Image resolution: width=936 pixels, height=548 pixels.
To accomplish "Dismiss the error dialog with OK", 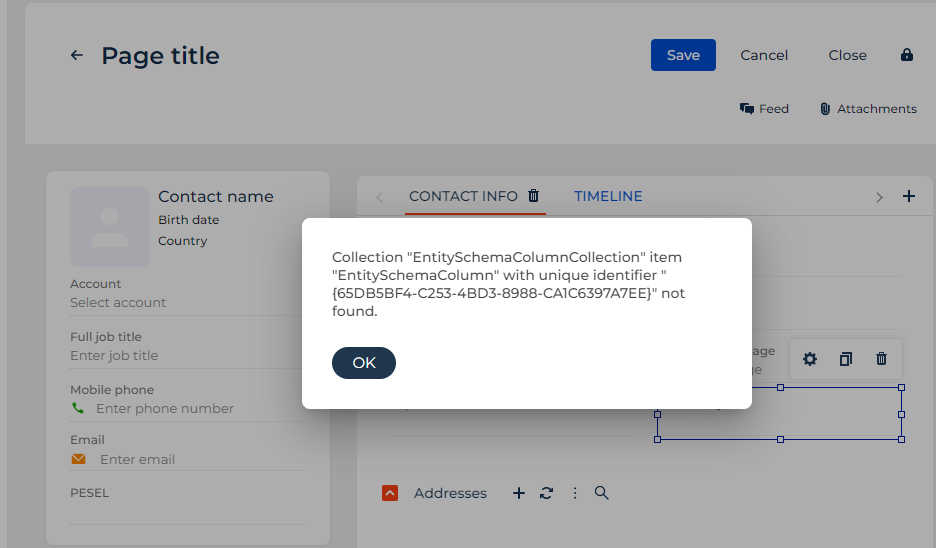I will pyautogui.click(x=364, y=363).
